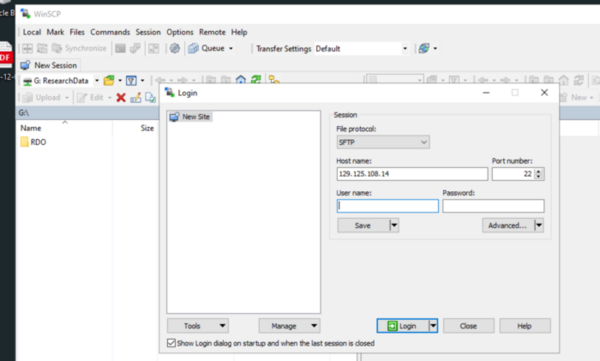
Task: Open the Local menu
Action: click(x=32, y=32)
